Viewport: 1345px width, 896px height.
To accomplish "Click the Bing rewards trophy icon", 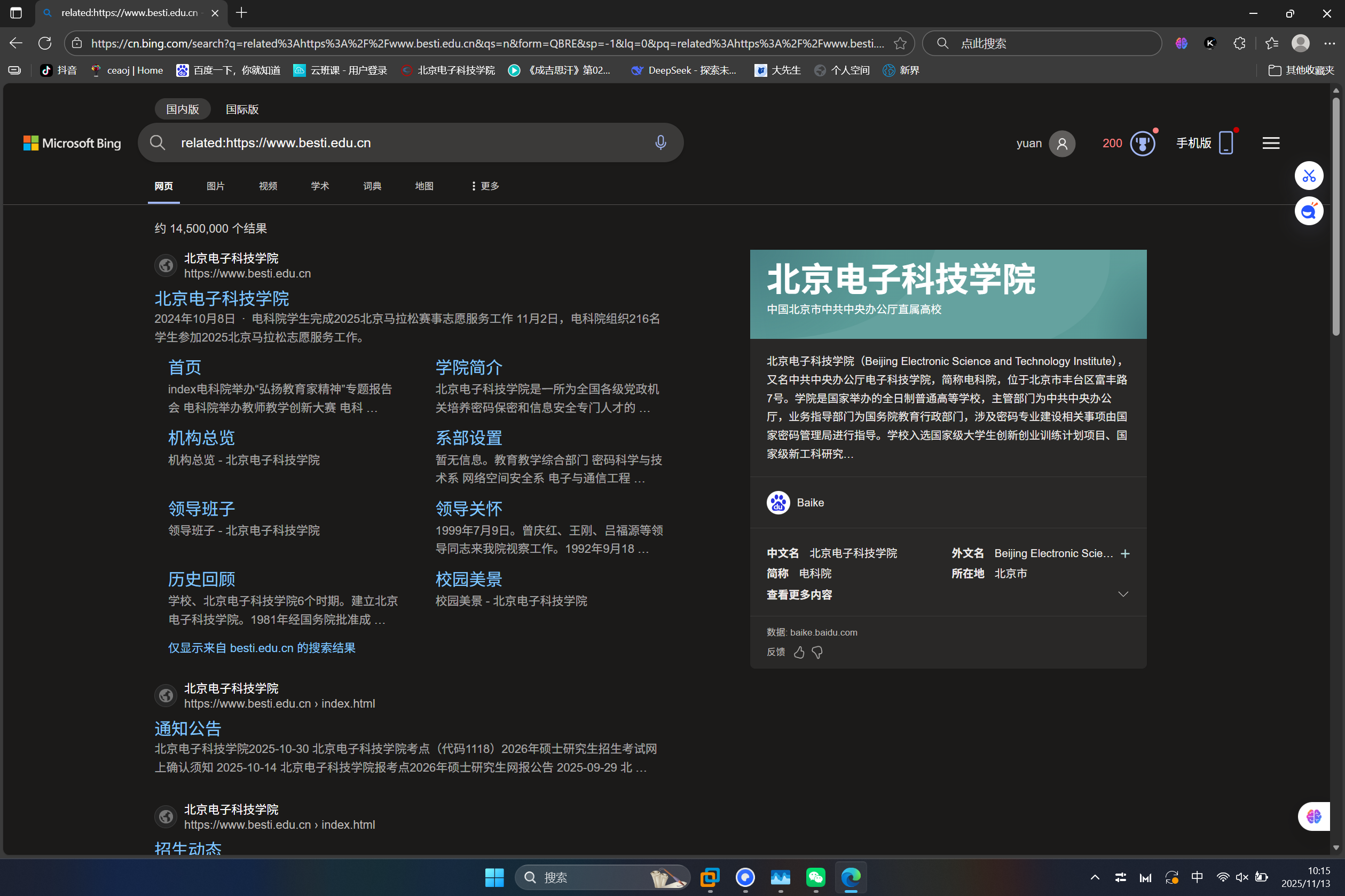I will [1142, 144].
